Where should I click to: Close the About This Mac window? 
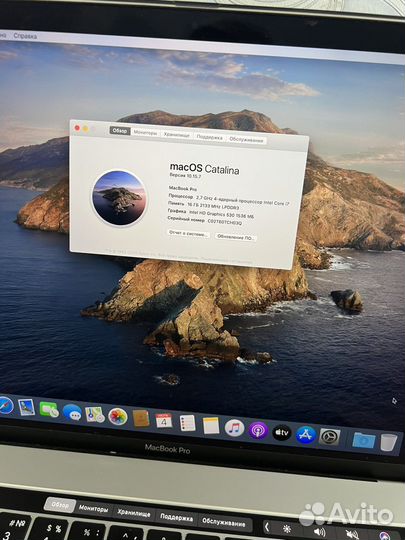click(77, 128)
